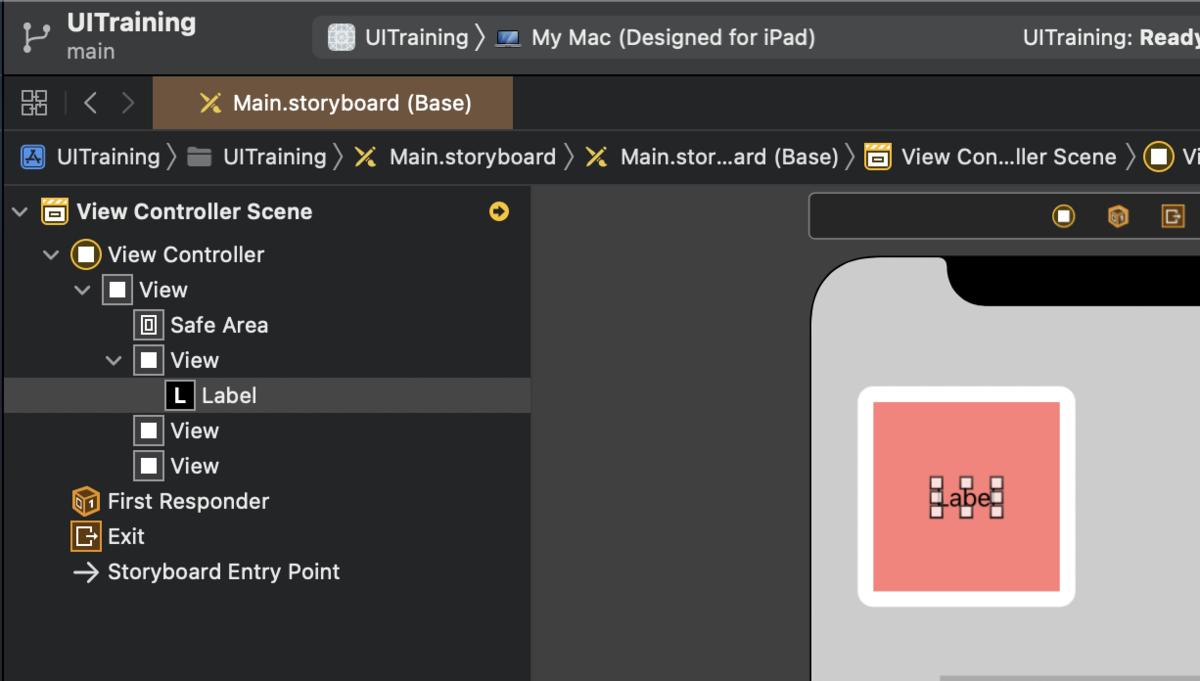Viewport: 1200px width, 681px height.
Task: Select the Main.storyboard (Base) tab
Action: point(333,104)
